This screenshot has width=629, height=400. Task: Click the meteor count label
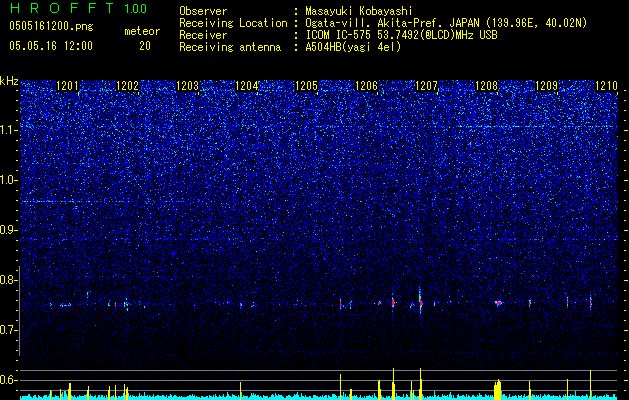pos(142,31)
